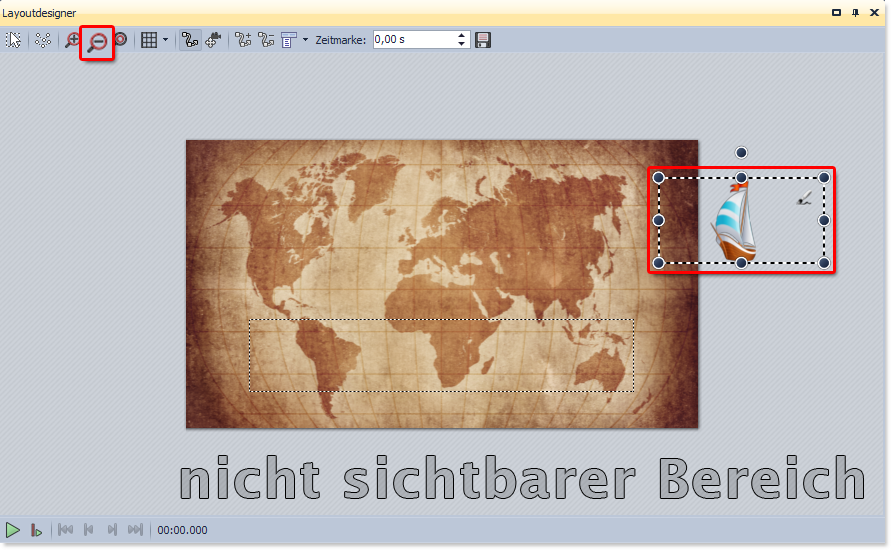Click the top-left handle of sailboat frame
The width and height of the screenshot is (893, 551).
[658, 178]
